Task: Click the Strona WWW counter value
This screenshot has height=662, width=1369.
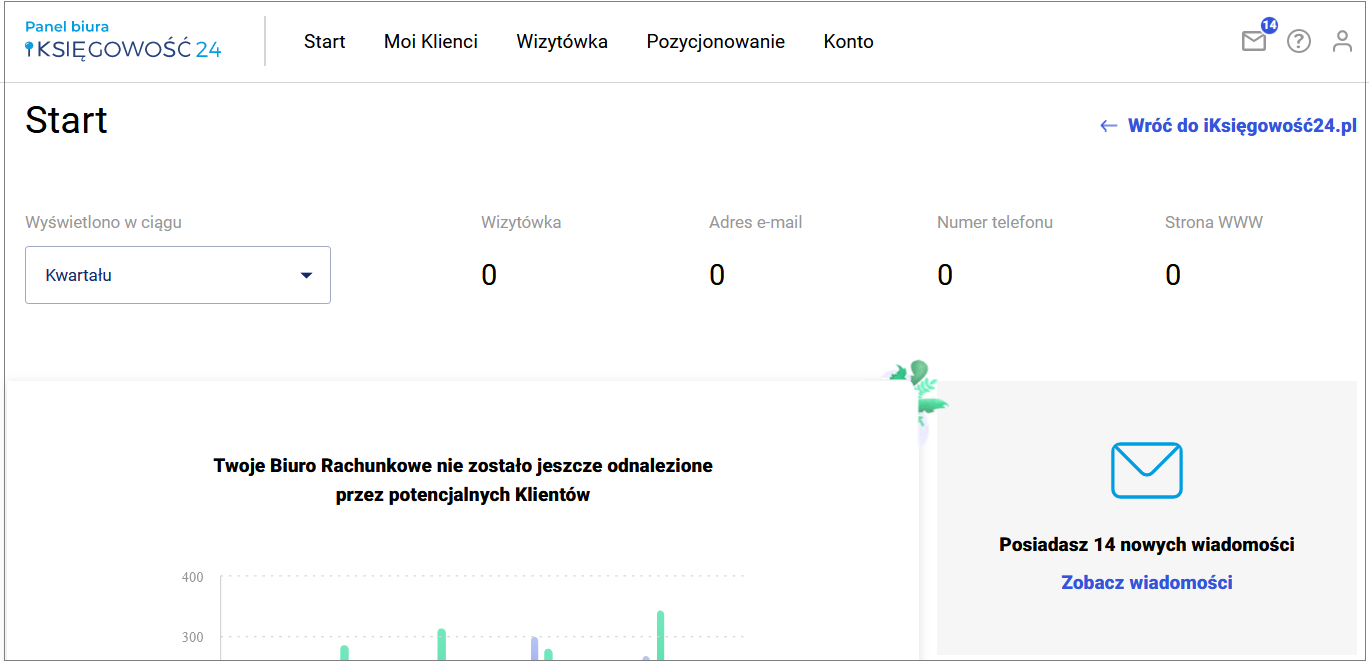Action: click(x=1173, y=275)
